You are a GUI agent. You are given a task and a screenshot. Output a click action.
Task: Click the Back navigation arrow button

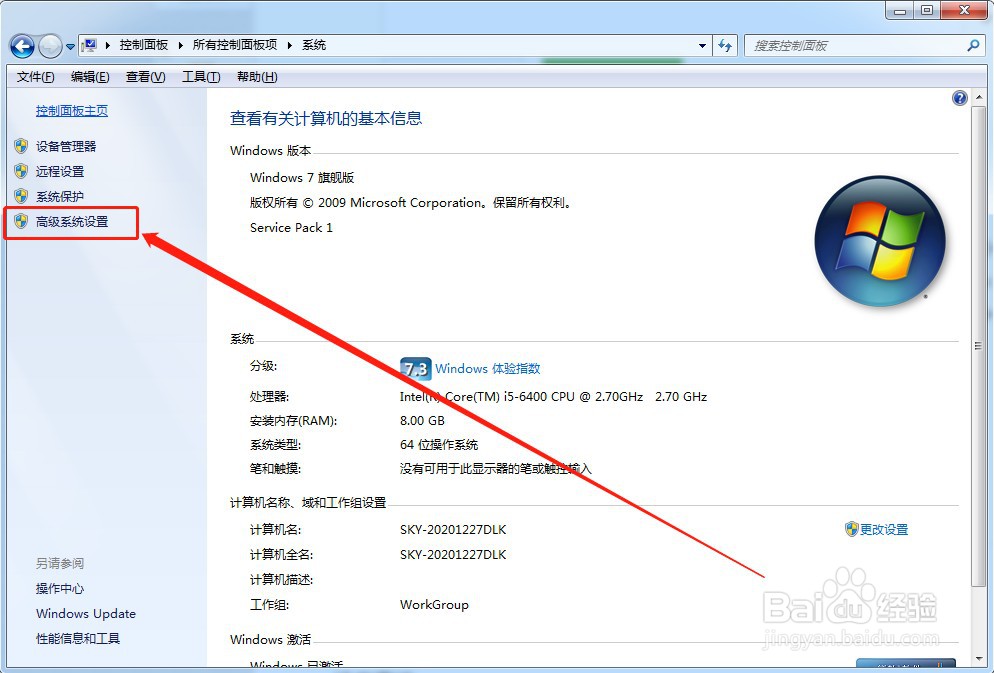tap(22, 46)
